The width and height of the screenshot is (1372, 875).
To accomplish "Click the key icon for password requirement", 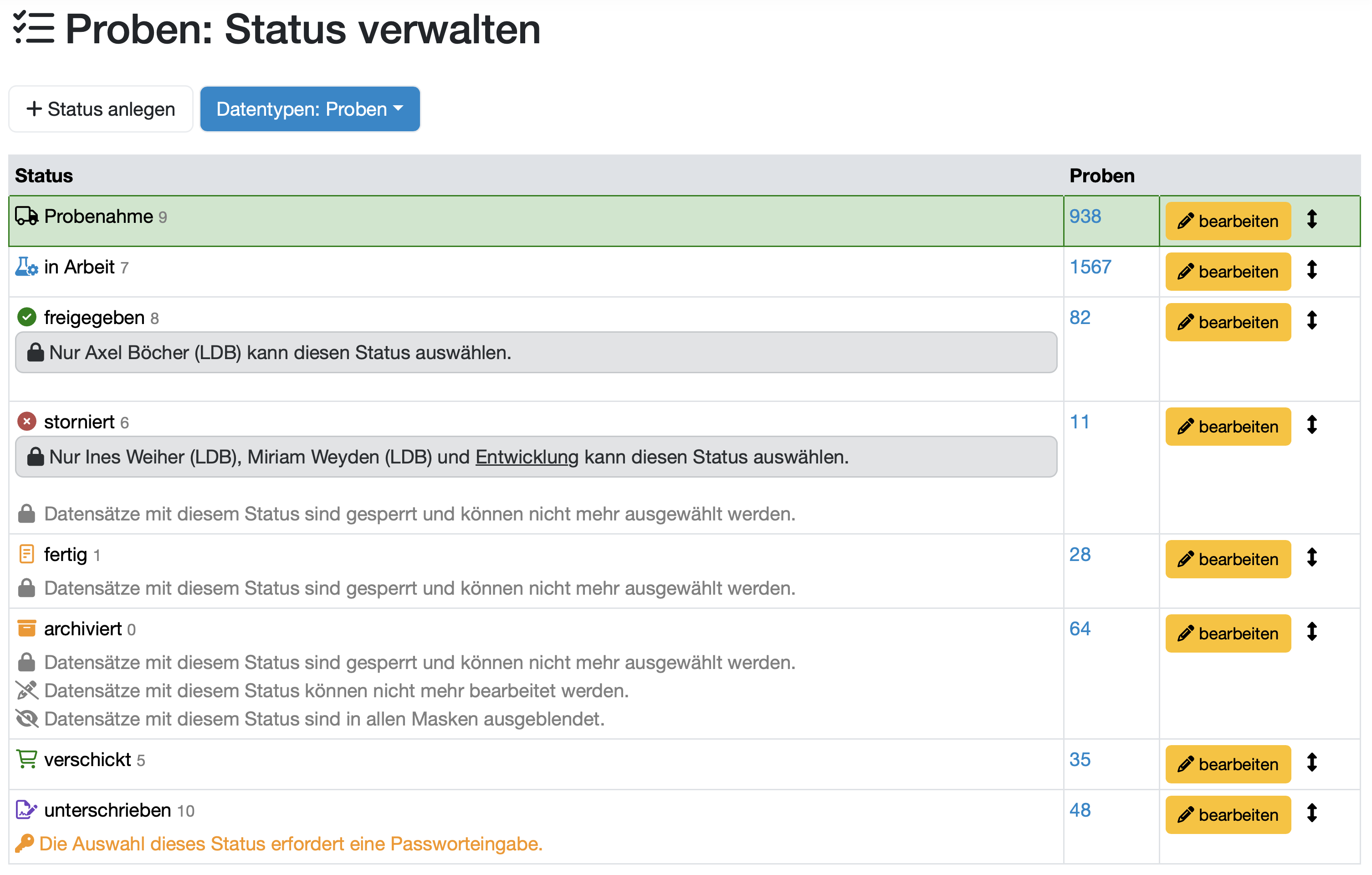I will pos(24,844).
